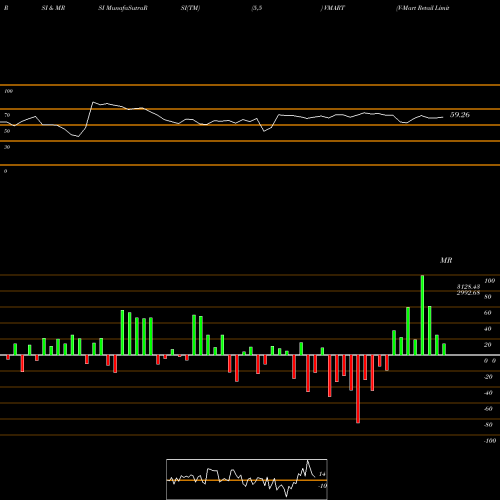The image size is (500, 500).
Task: Click the MR panel title label
Action: coord(446,260)
